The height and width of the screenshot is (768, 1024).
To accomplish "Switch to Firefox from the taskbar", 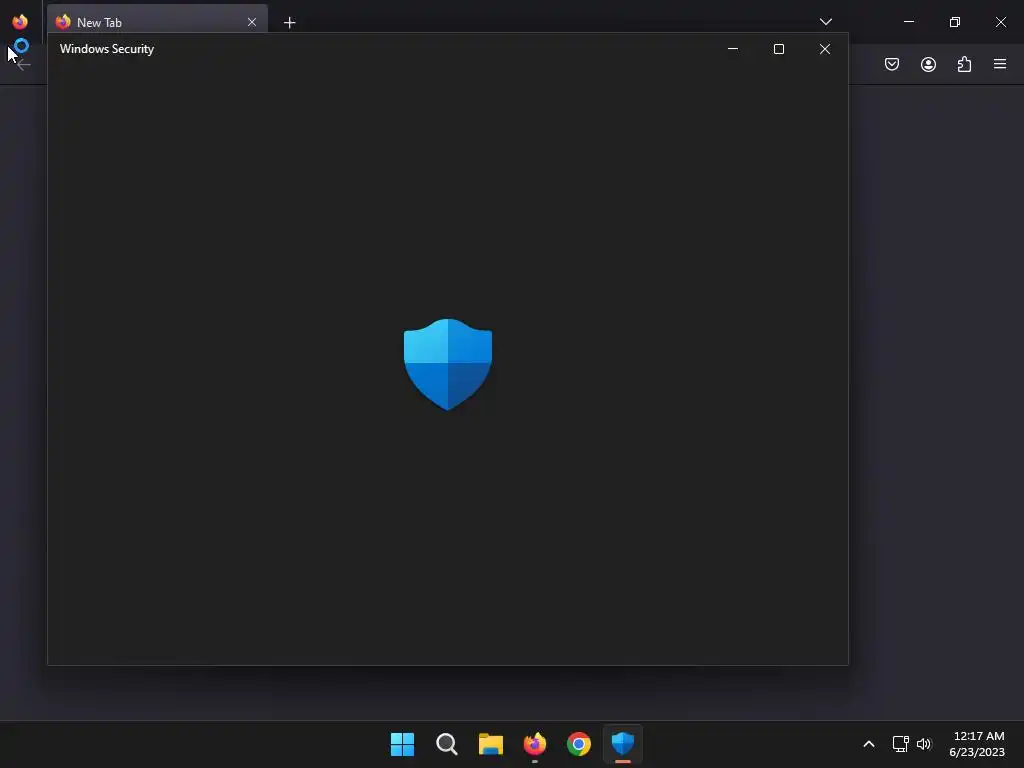I will 535,744.
